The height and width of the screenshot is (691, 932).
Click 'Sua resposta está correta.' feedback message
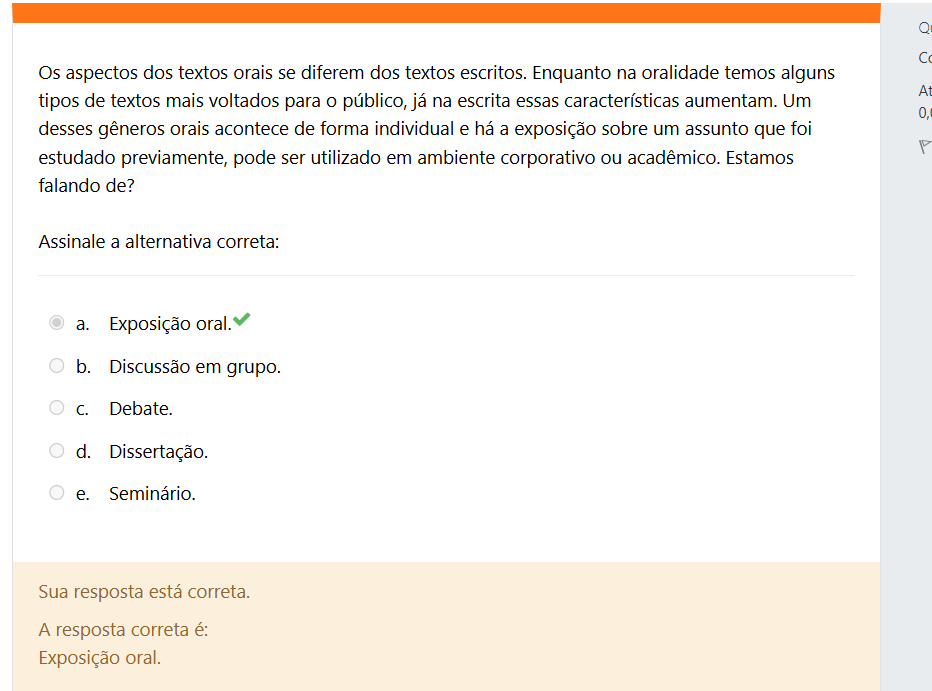(144, 592)
